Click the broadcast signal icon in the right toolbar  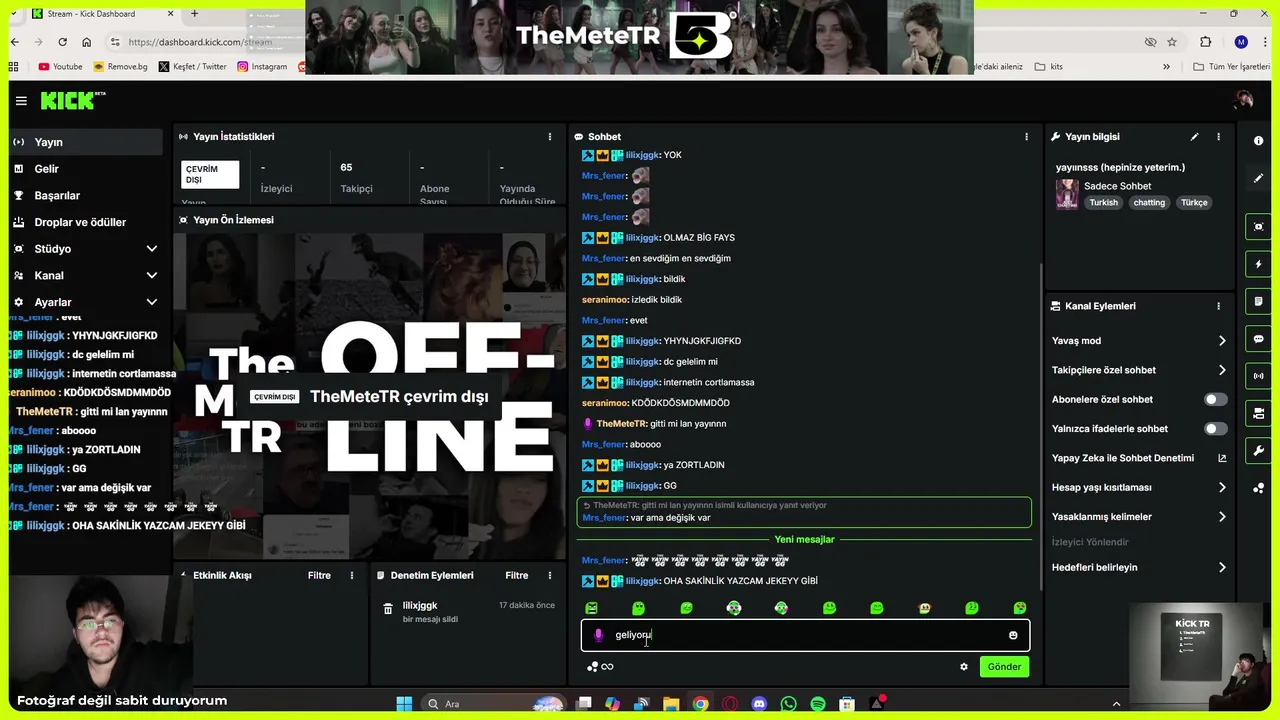pyautogui.click(x=1258, y=376)
